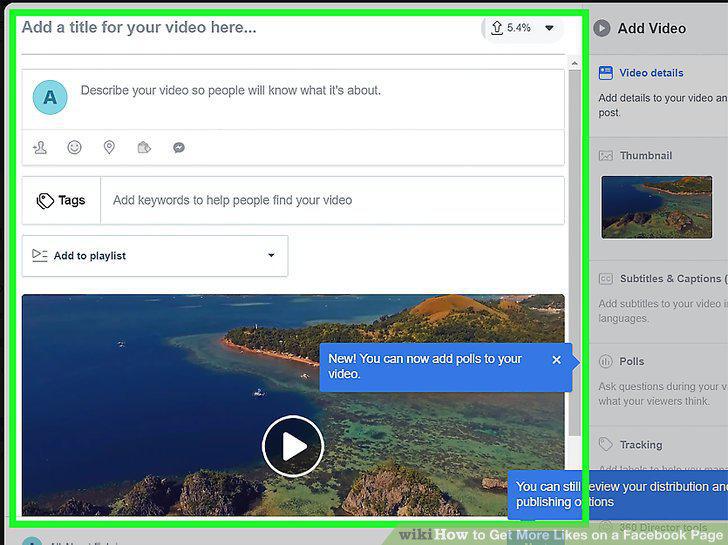Click the tag people icon

click(40, 148)
